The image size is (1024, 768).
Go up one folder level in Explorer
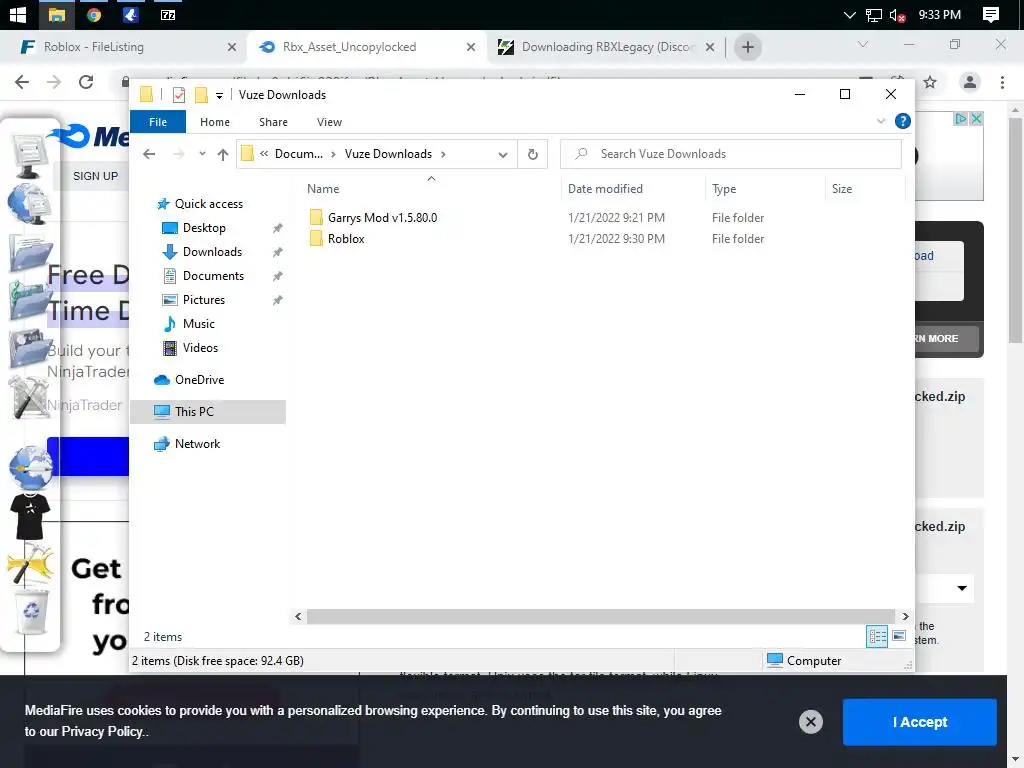pos(223,154)
